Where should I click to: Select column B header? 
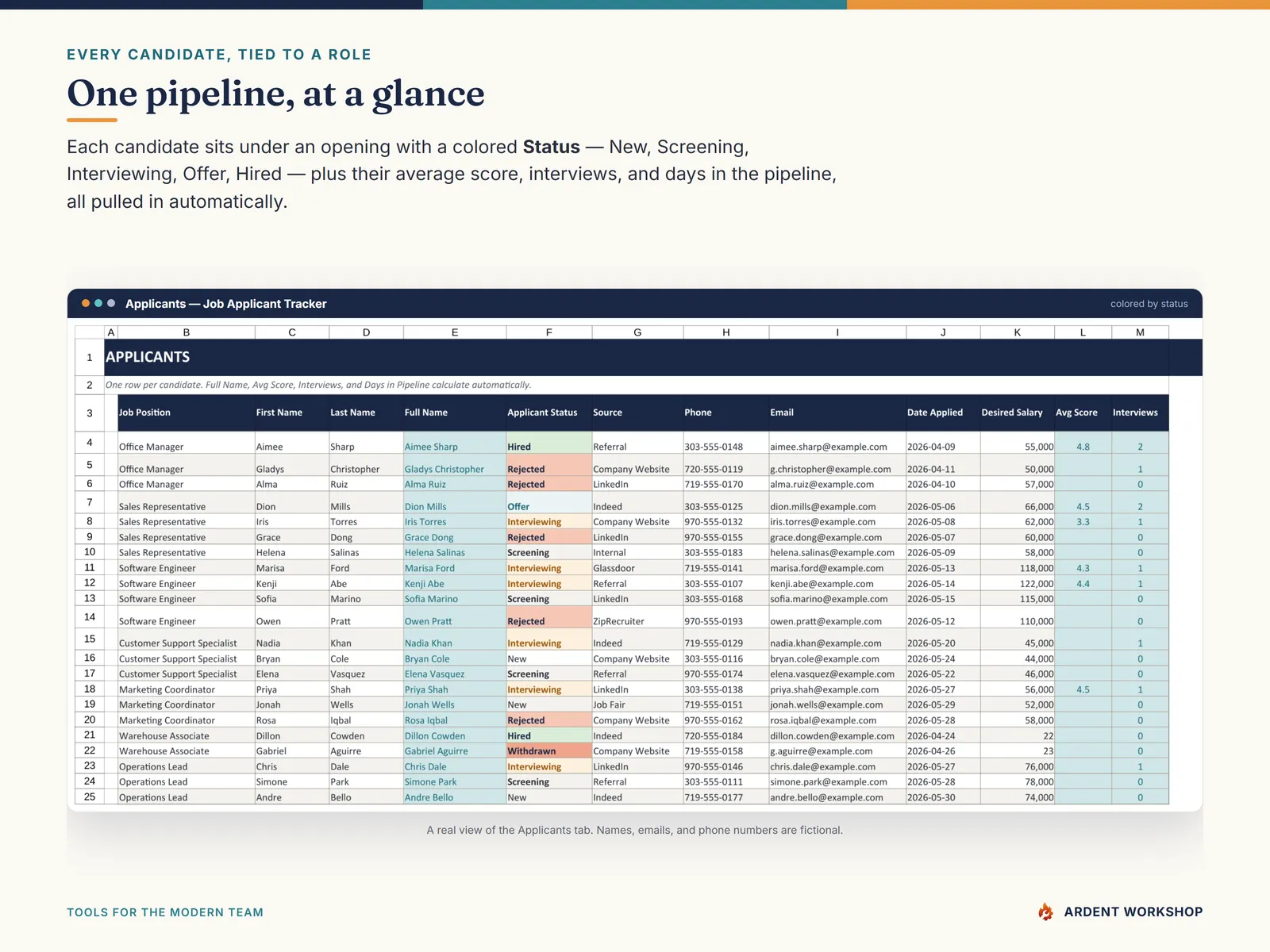pyautogui.click(x=187, y=332)
